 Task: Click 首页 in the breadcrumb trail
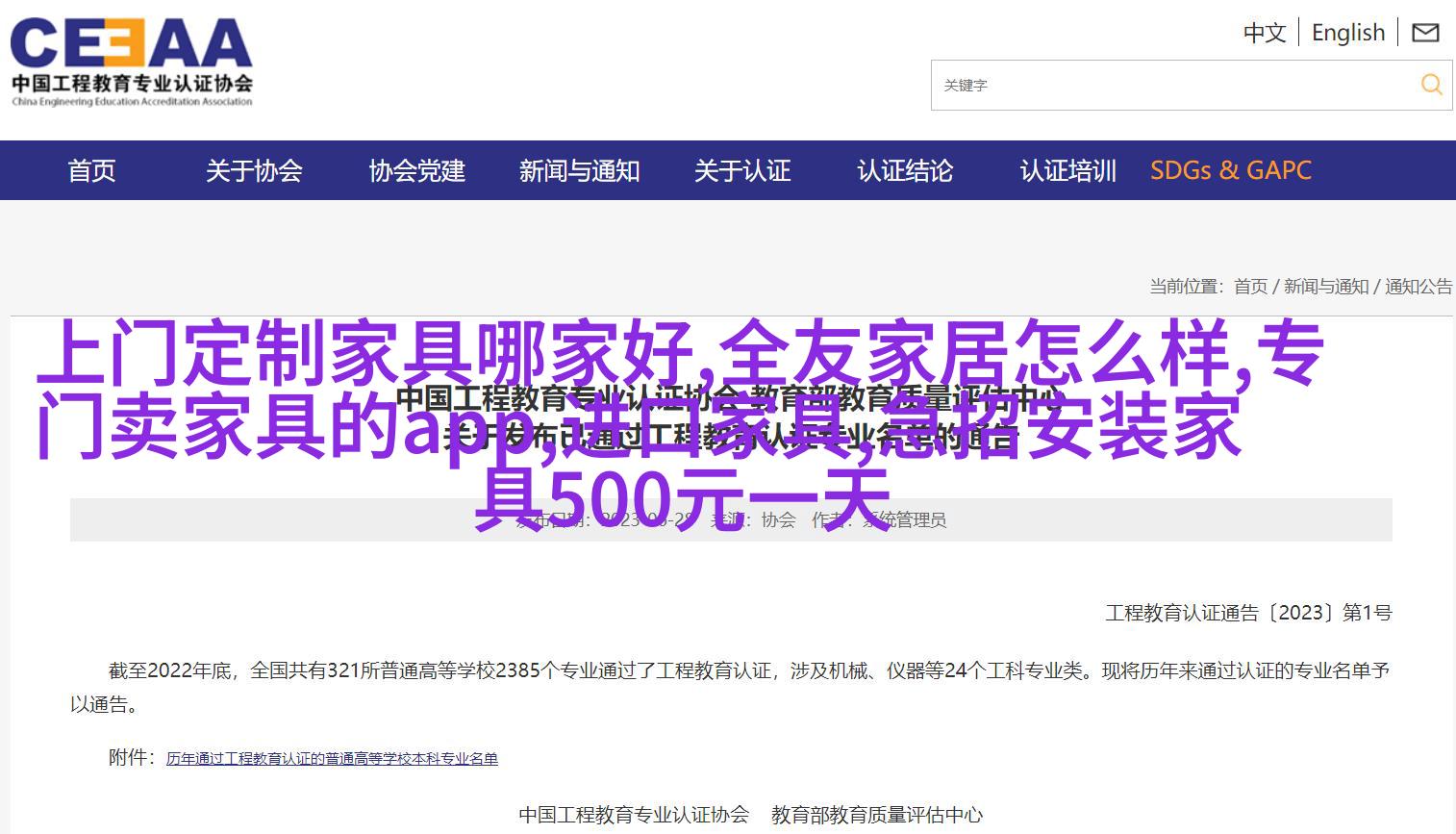(1250, 287)
